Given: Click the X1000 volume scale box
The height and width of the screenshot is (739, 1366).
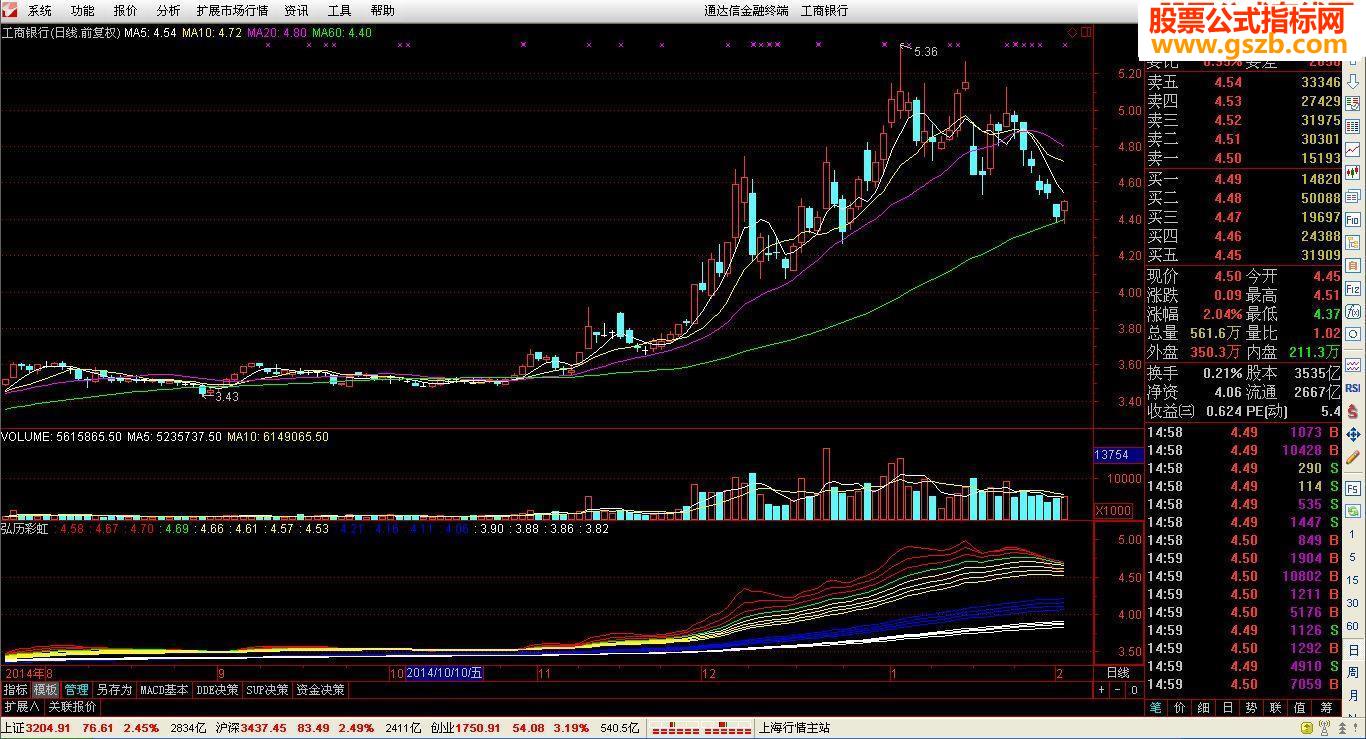Looking at the screenshot, I should click(x=1113, y=511).
